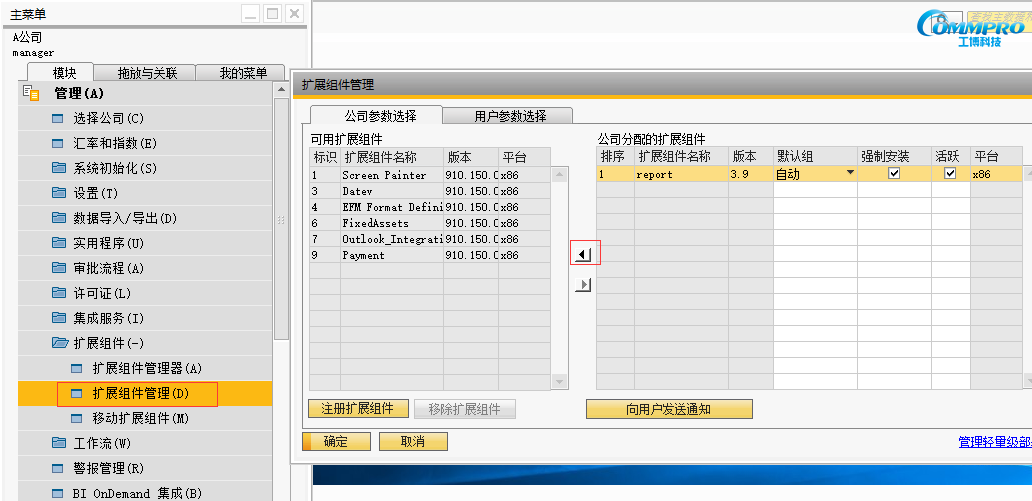Select FixedAssets add-on row
Image resolution: width=1032 pixels, height=501 pixels.
pyautogui.click(x=430, y=223)
